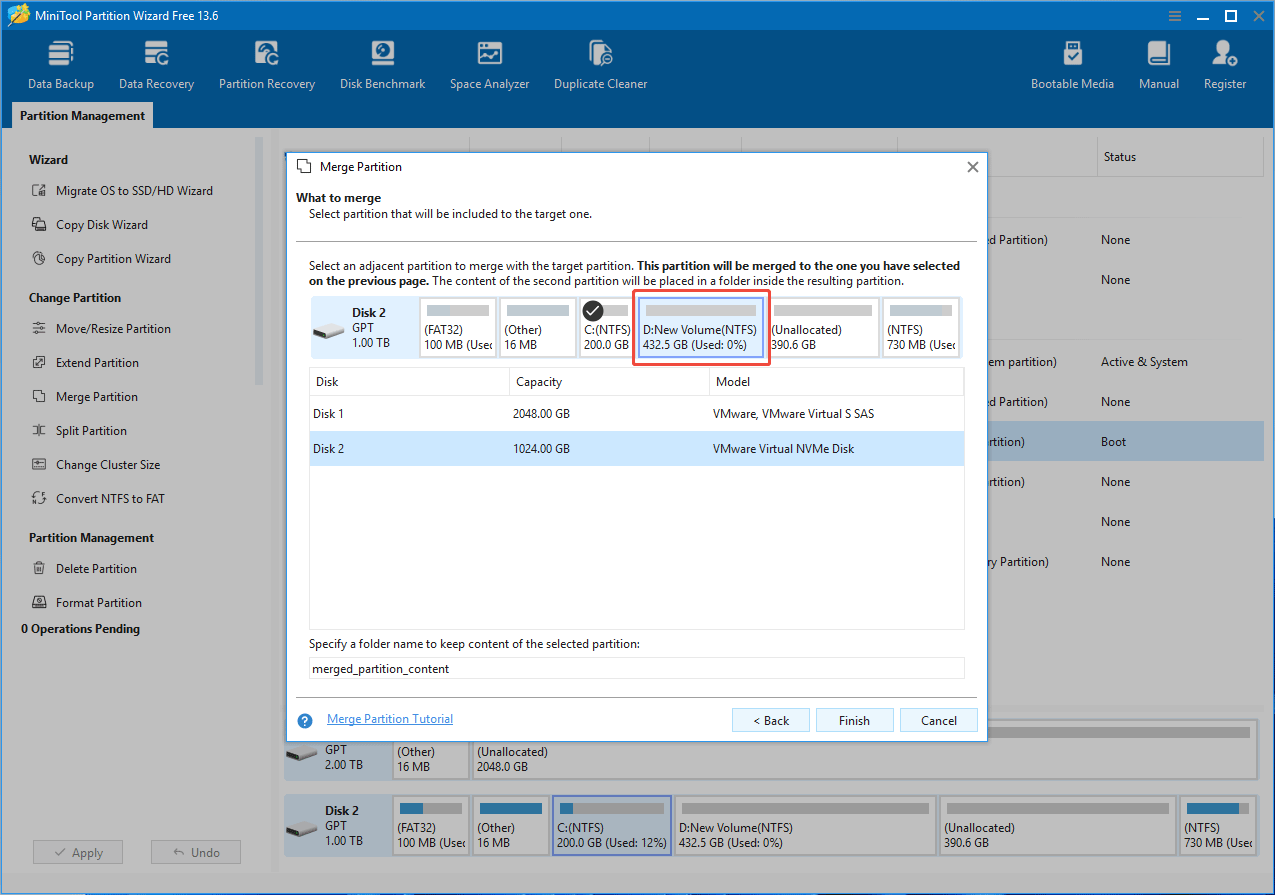1275x895 pixels.
Task: Select 2048.0 GB Unallocated in disk map
Action: (x=863, y=750)
